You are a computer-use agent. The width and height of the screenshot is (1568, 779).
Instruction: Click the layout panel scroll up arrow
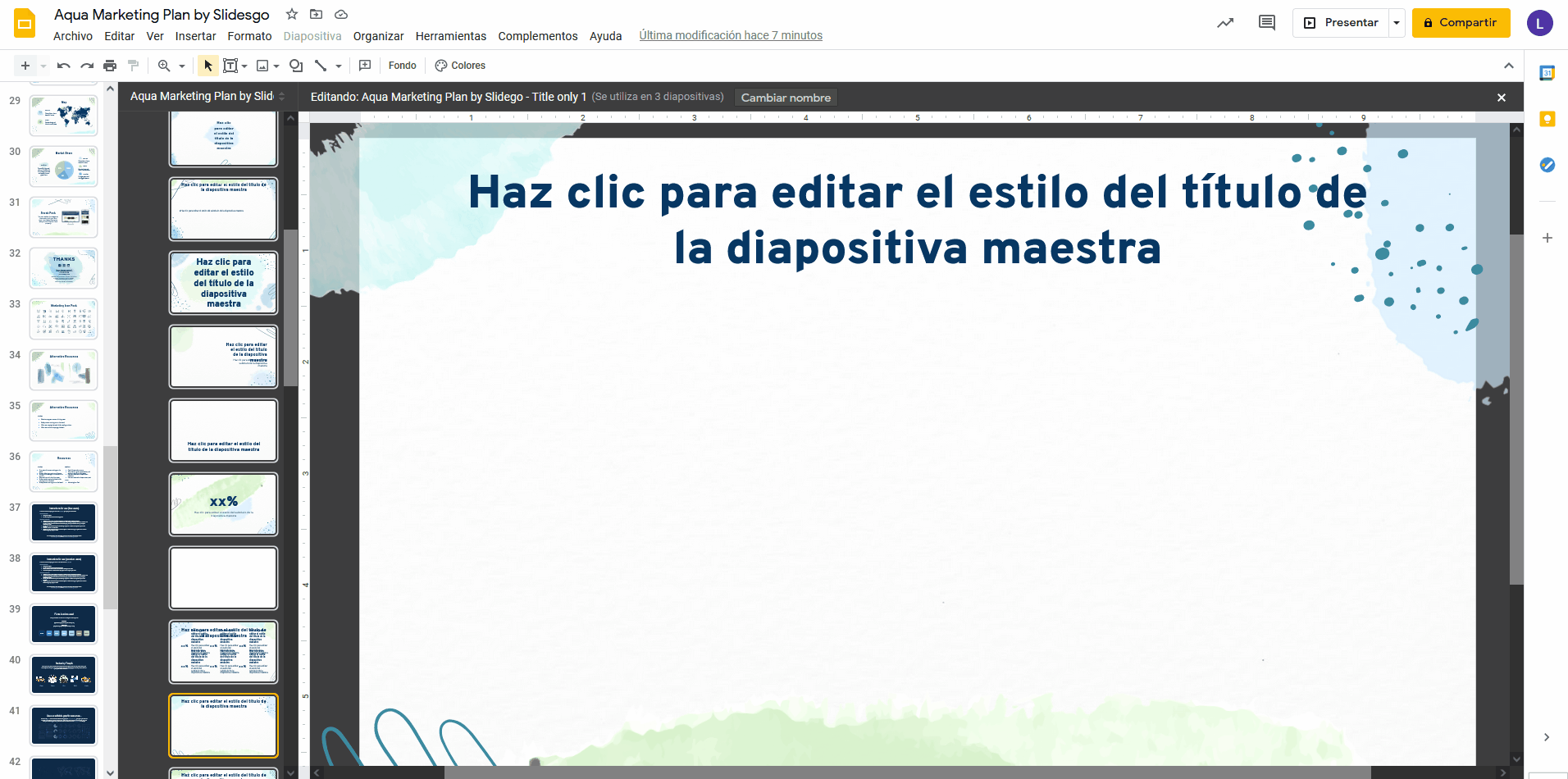pos(290,118)
